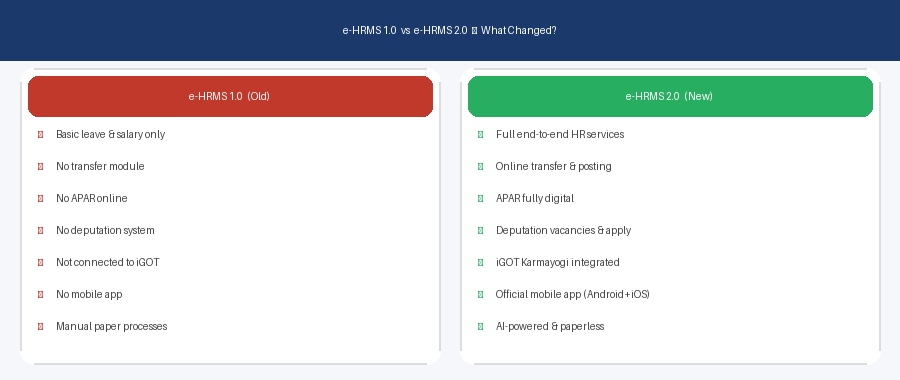Click the green icon beside 'Online transfer & posting'
This screenshot has height=380, width=900.
[x=480, y=166]
